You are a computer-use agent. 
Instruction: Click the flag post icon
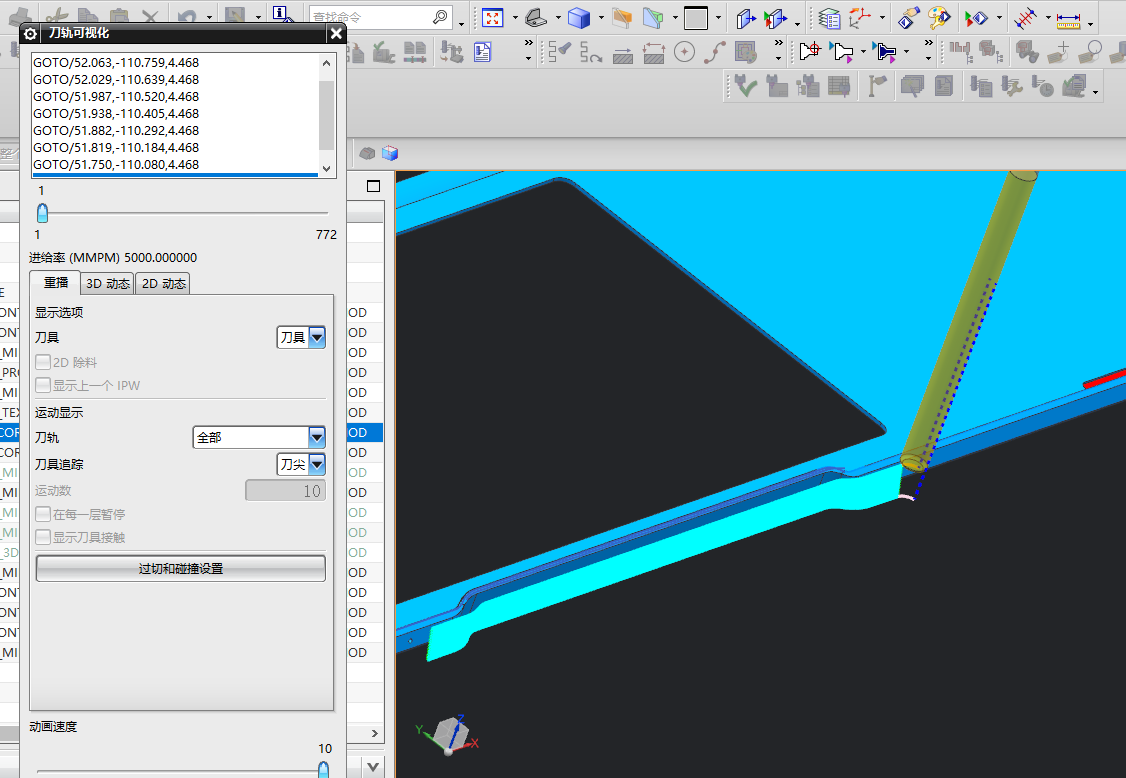click(x=877, y=87)
